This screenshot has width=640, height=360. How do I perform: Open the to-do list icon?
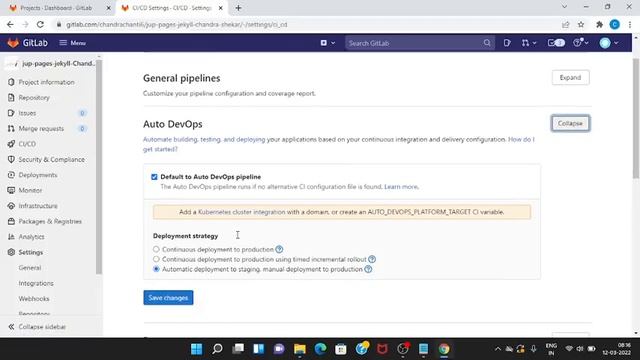(556, 43)
